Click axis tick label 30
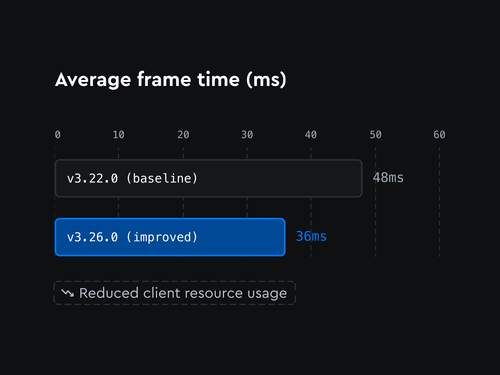This screenshot has width=500, height=375. [247, 135]
